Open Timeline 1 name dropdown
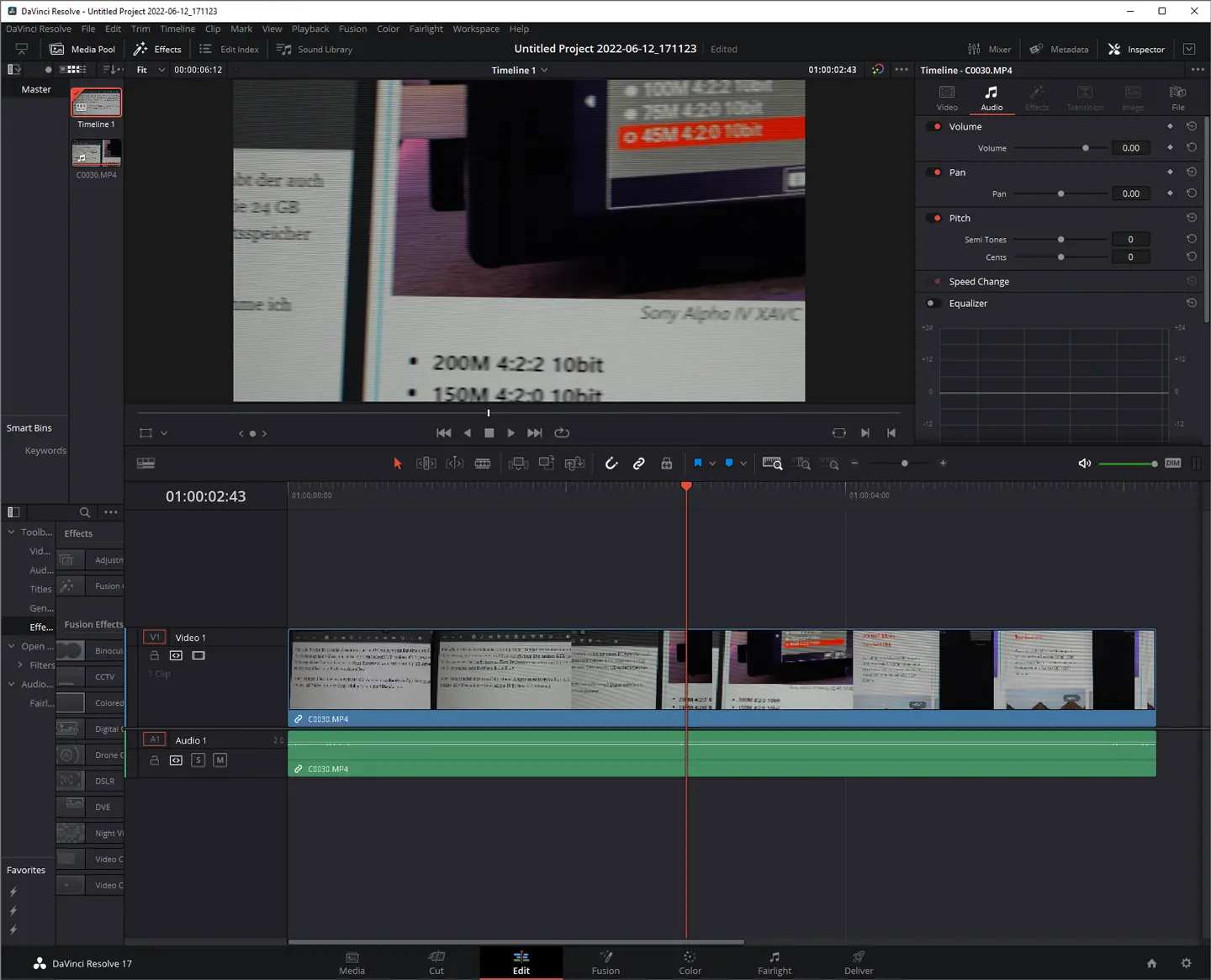Viewport: 1211px width, 980px height. pyautogui.click(x=520, y=70)
